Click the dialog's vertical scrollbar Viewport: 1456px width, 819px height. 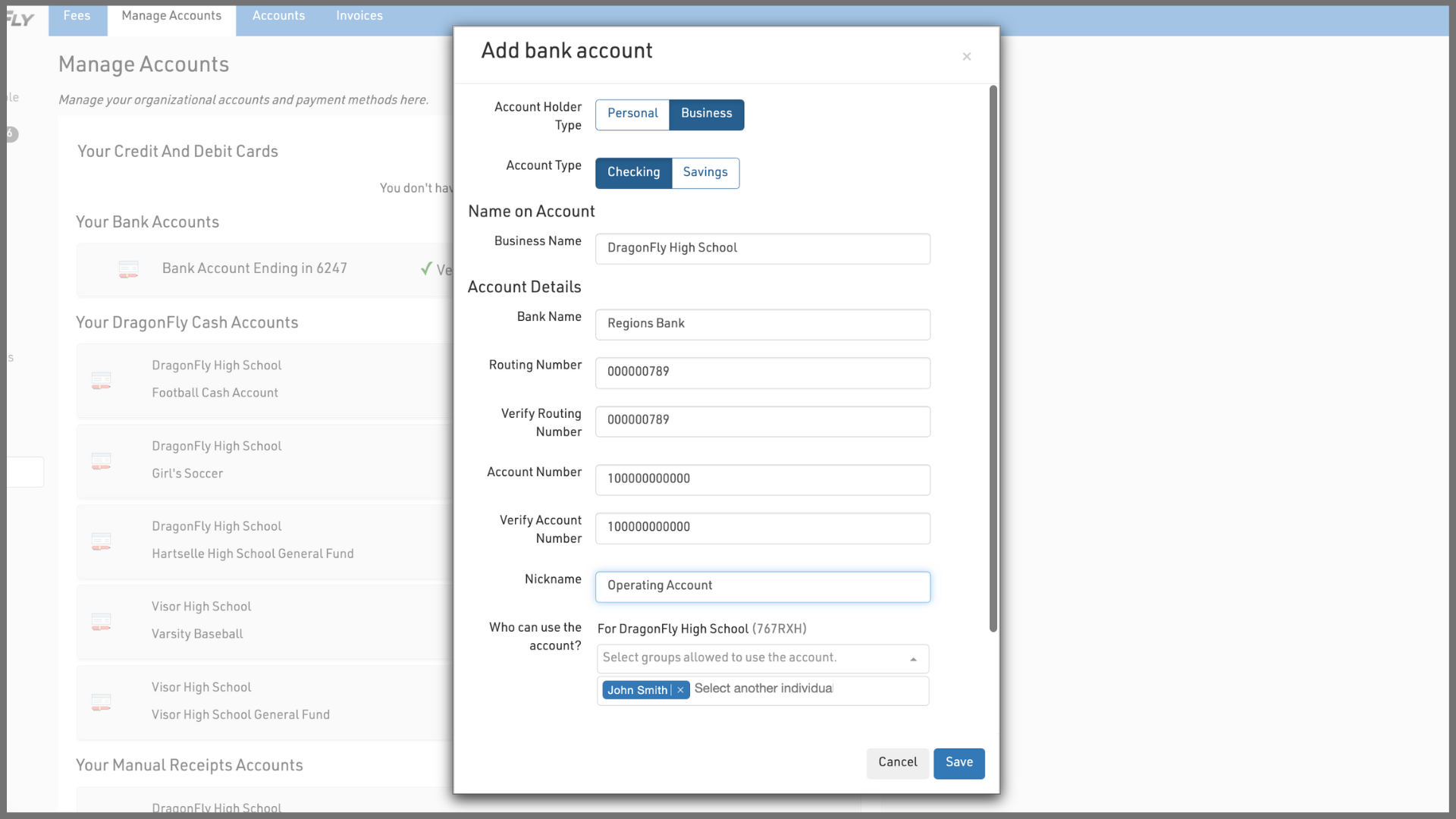click(x=993, y=359)
